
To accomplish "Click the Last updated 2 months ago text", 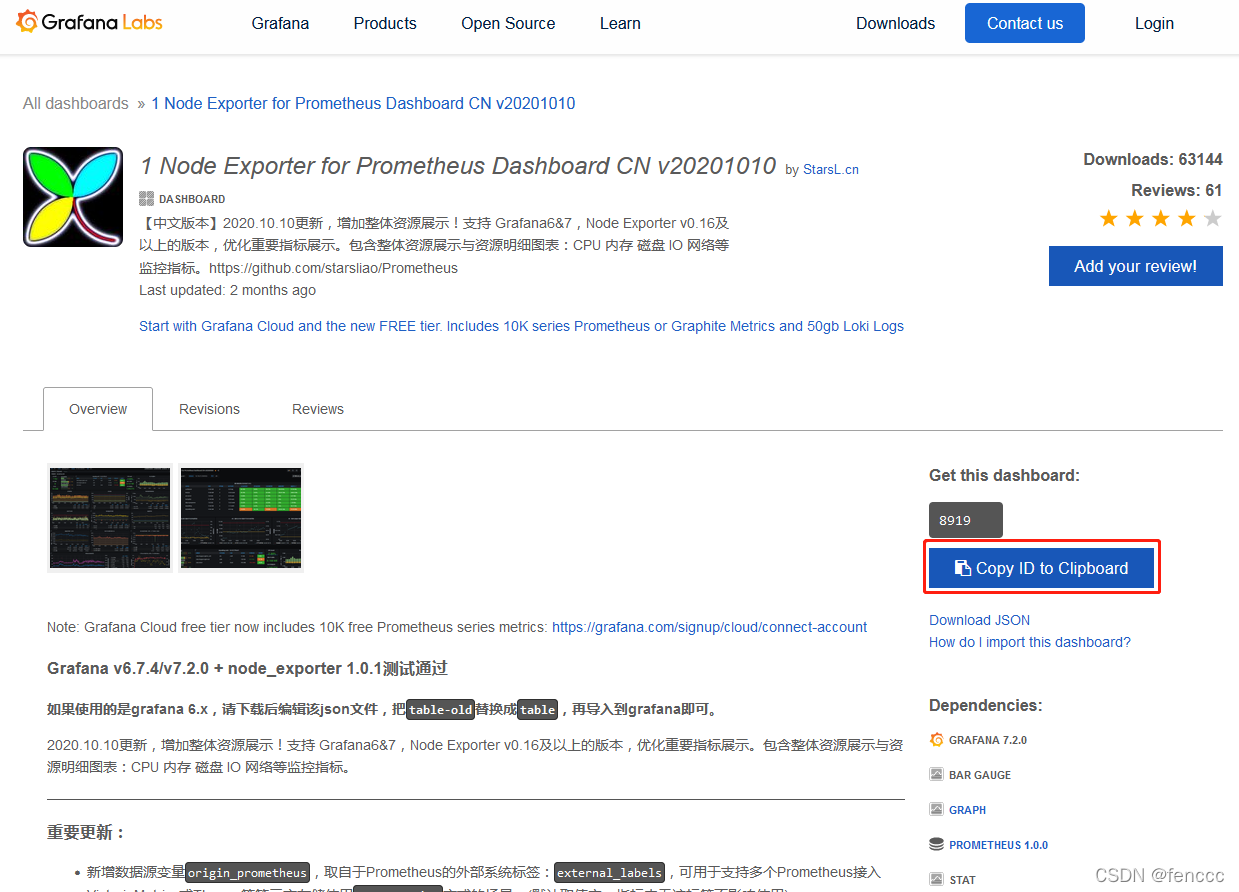I will [x=227, y=290].
